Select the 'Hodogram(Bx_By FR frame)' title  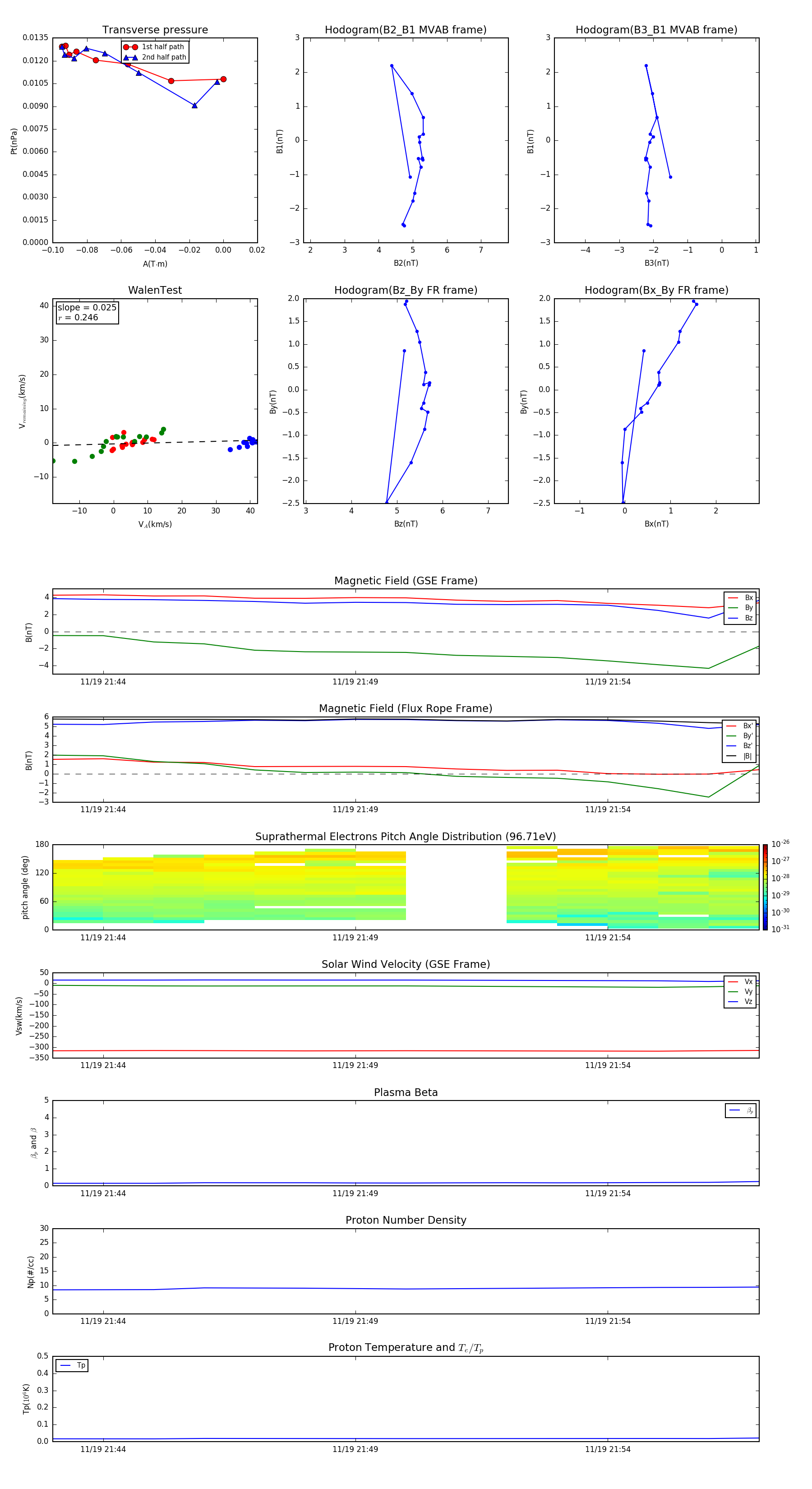(x=656, y=290)
